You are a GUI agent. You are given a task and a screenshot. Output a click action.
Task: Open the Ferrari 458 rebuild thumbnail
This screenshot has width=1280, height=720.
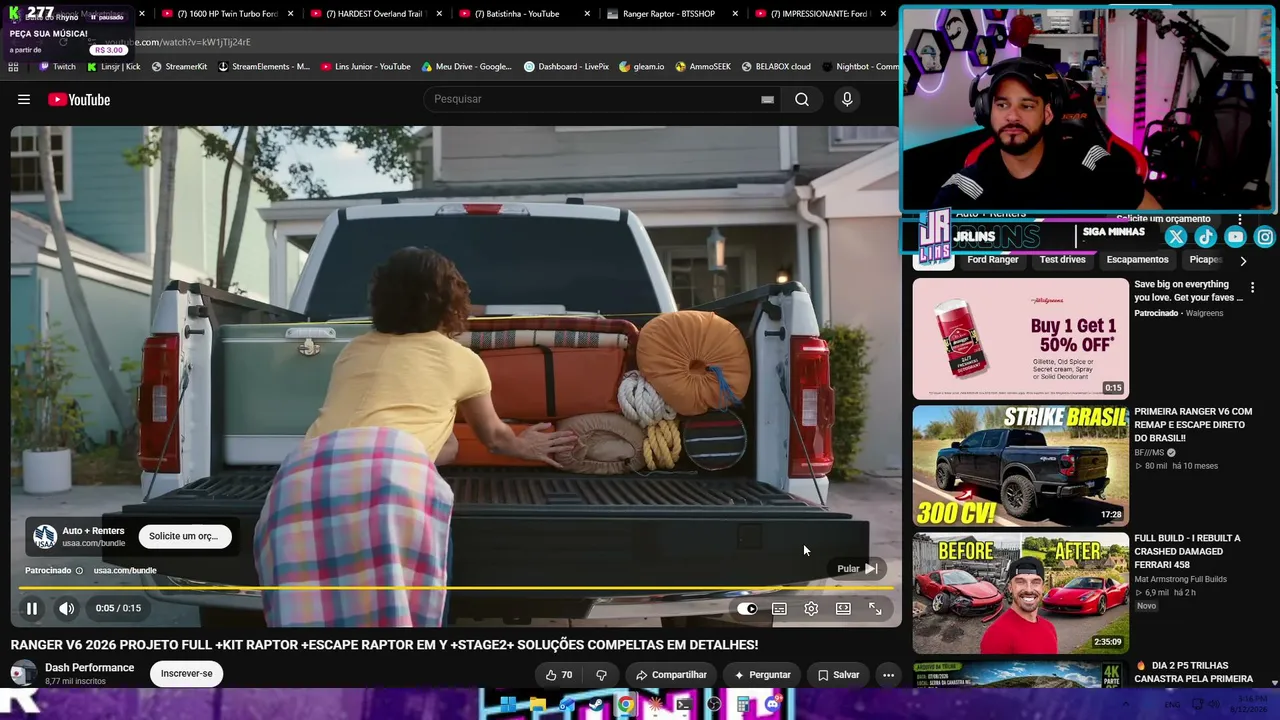coord(1020,593)
